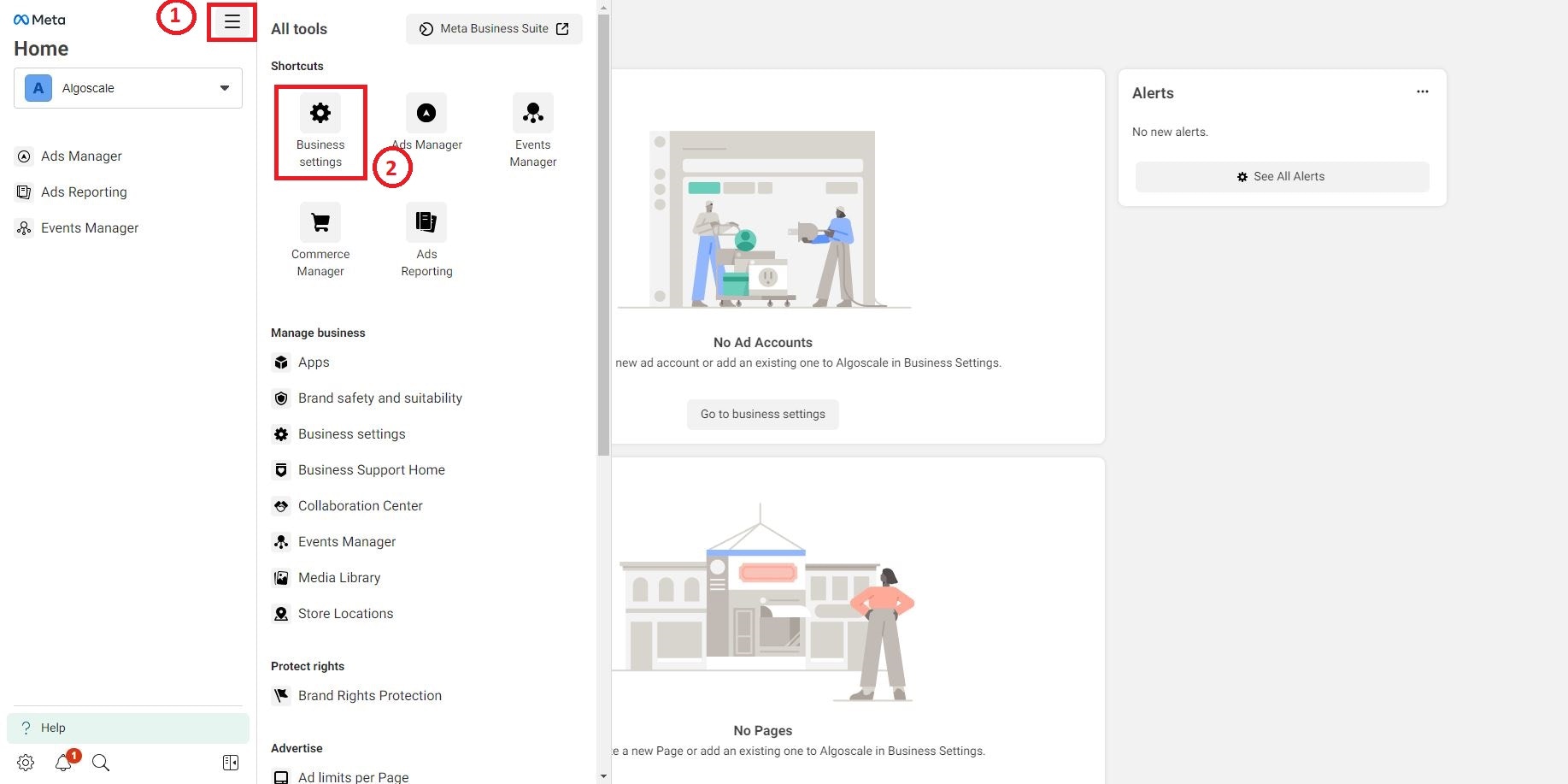Open the Help button
Image resolution: width=1568 pixels, height=784 pixels.
[128, 728]
